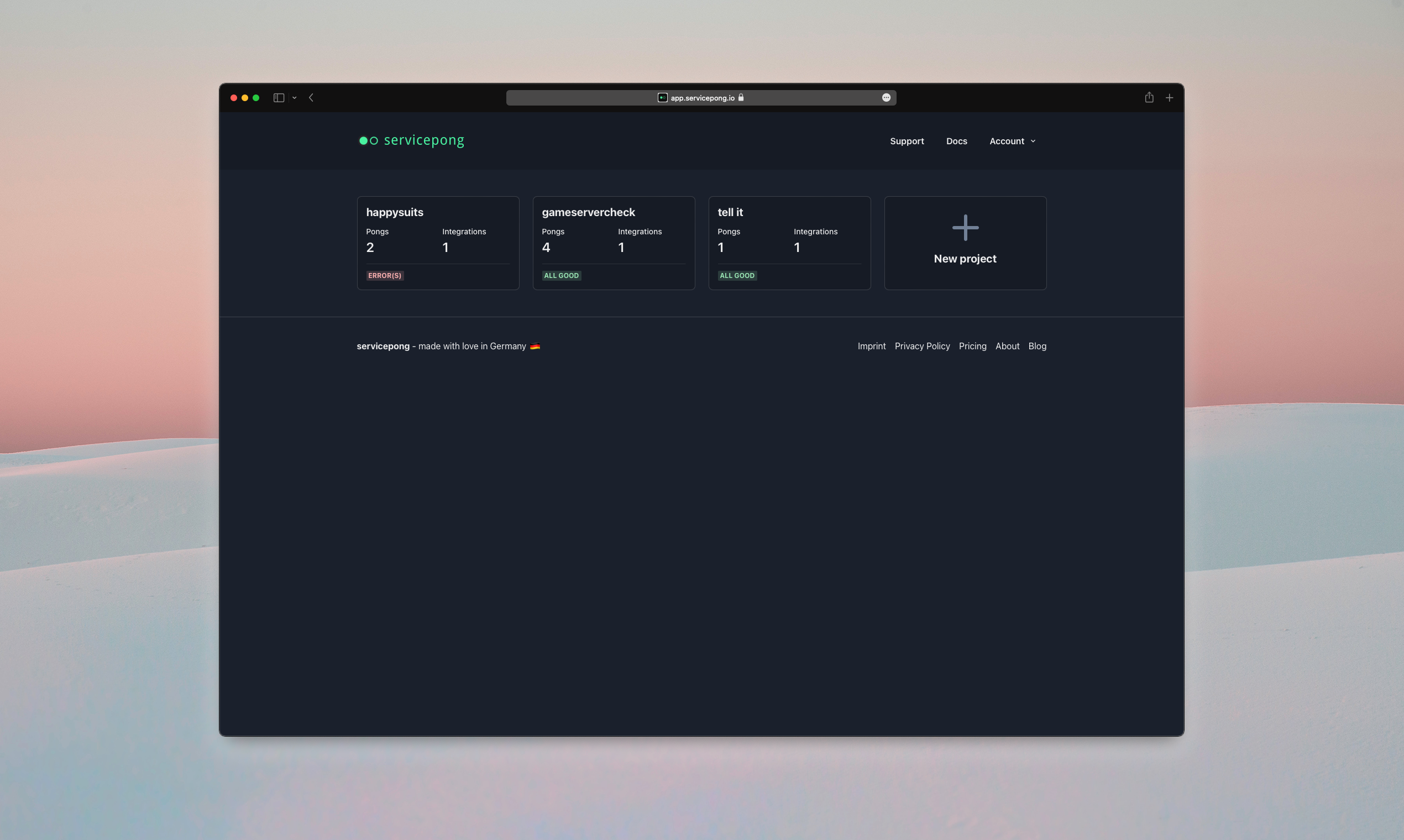Click the German flag emoji in footer
The image size is (1404, 840).
tap(535, 346)
